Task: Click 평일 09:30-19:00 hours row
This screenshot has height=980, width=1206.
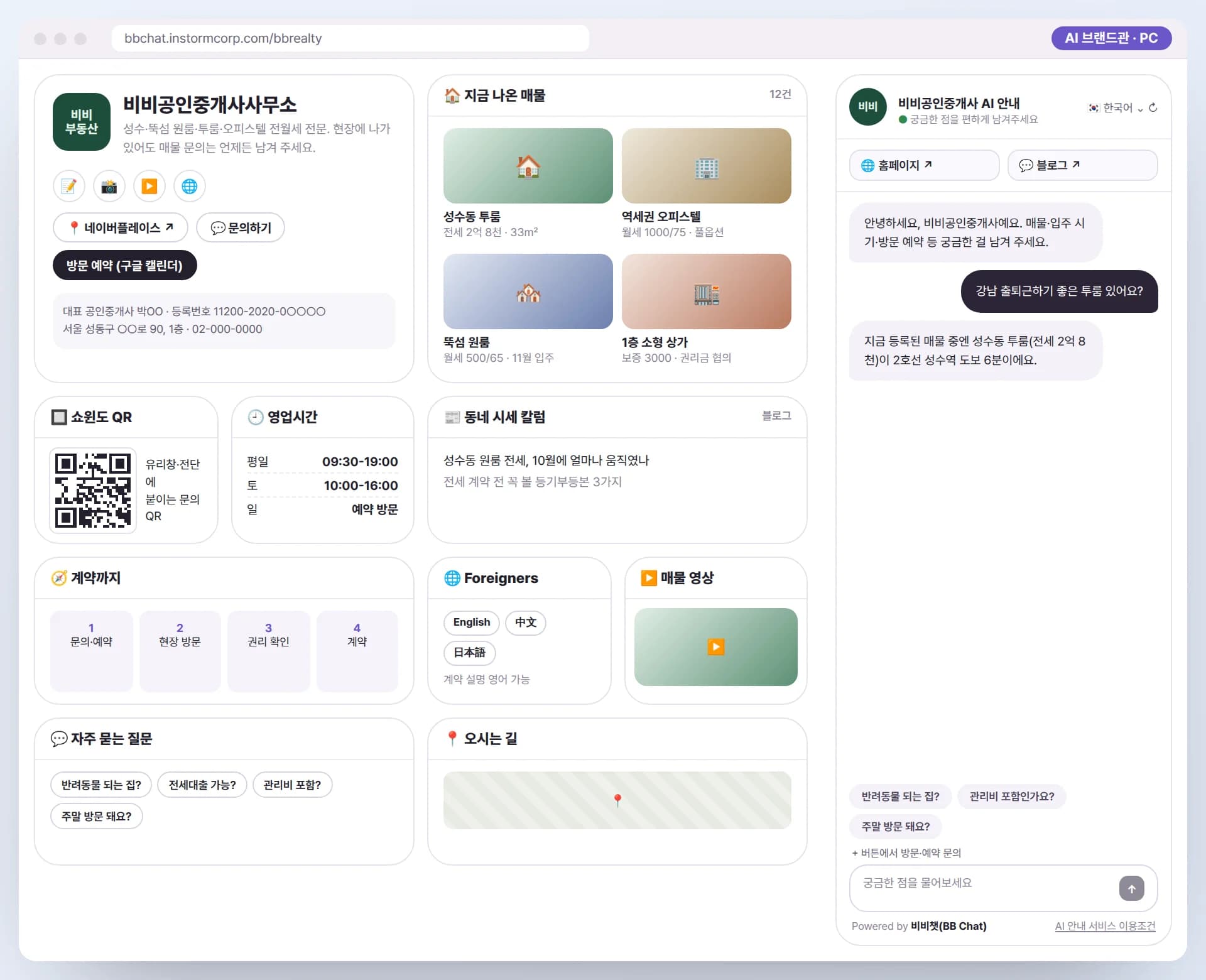Action: (x=322, y=462)
